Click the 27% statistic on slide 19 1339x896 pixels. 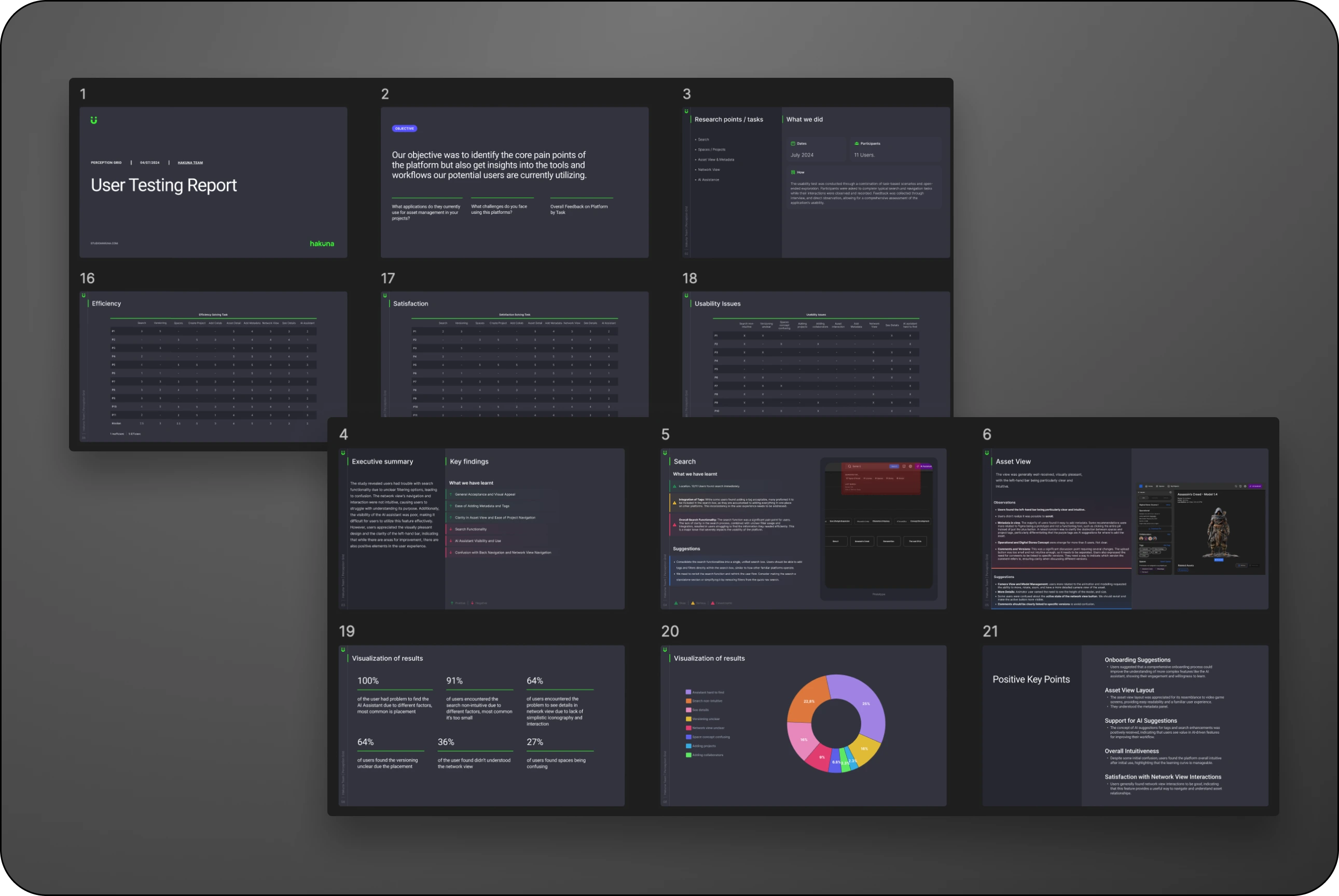tap(535, 742)
